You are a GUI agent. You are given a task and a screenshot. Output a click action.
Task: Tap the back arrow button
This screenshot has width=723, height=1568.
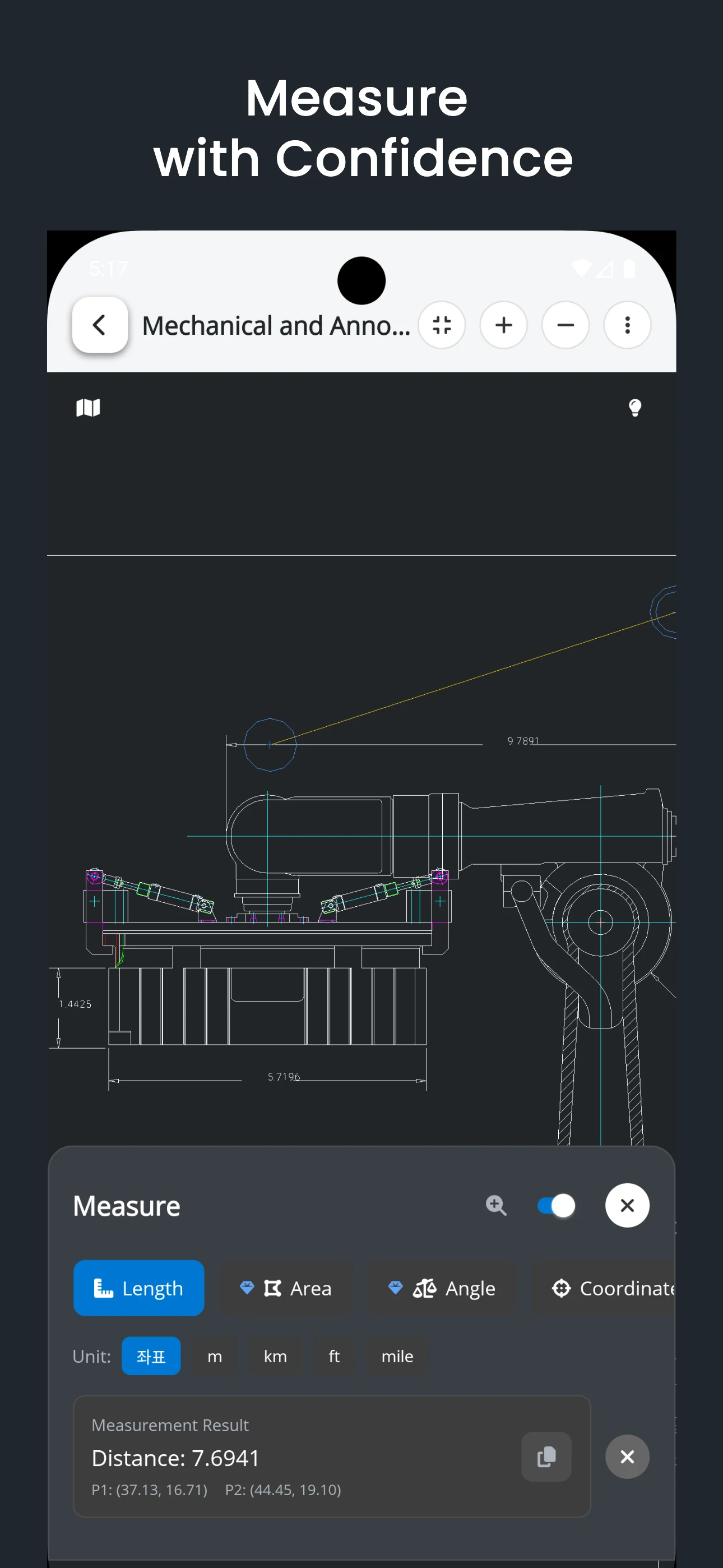100,325
